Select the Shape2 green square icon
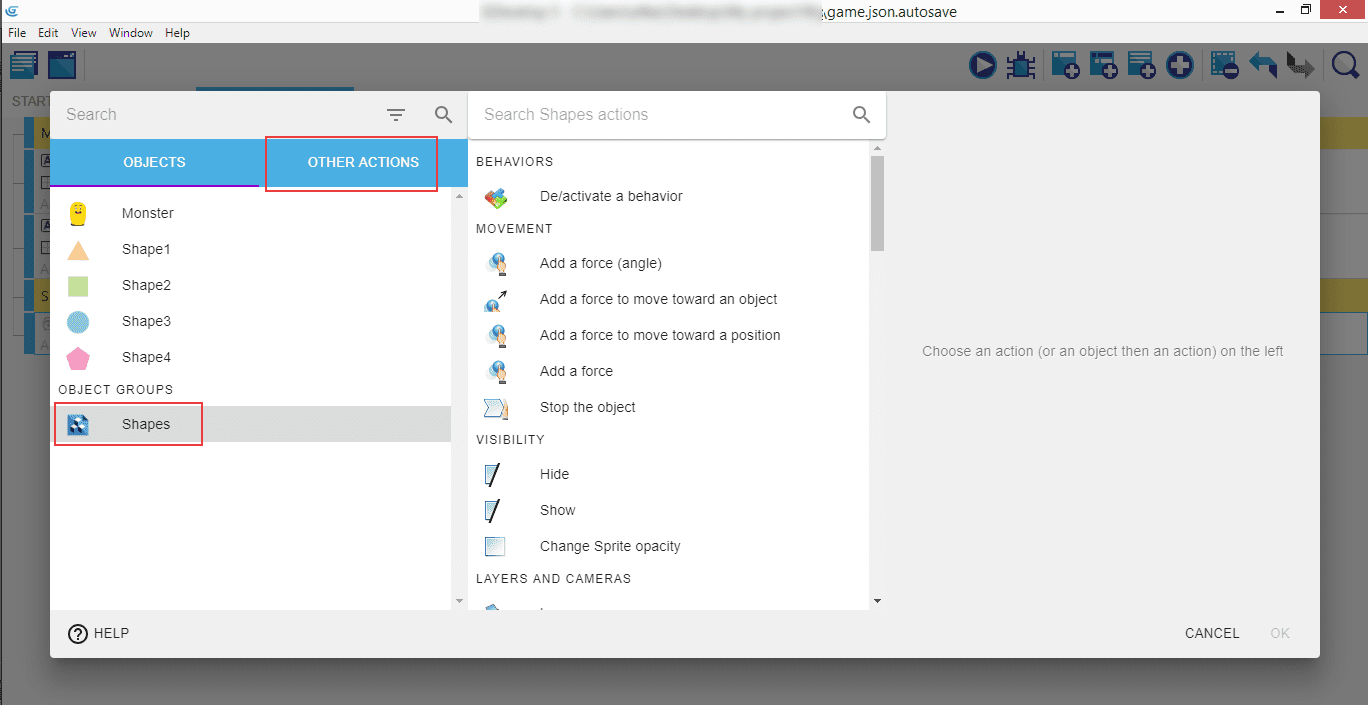Viewport: 1368px width, 705px height. pos(78,286)
